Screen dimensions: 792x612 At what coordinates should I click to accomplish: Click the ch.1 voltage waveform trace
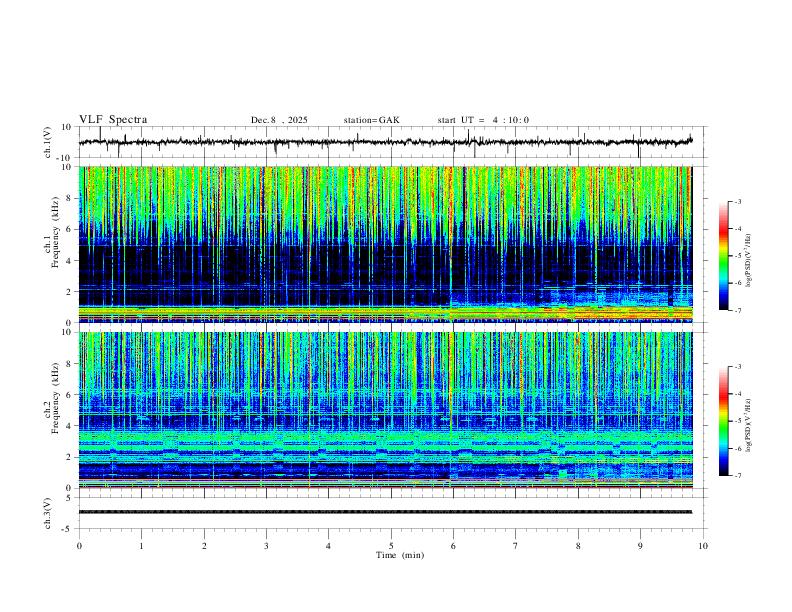click(385, 142)
